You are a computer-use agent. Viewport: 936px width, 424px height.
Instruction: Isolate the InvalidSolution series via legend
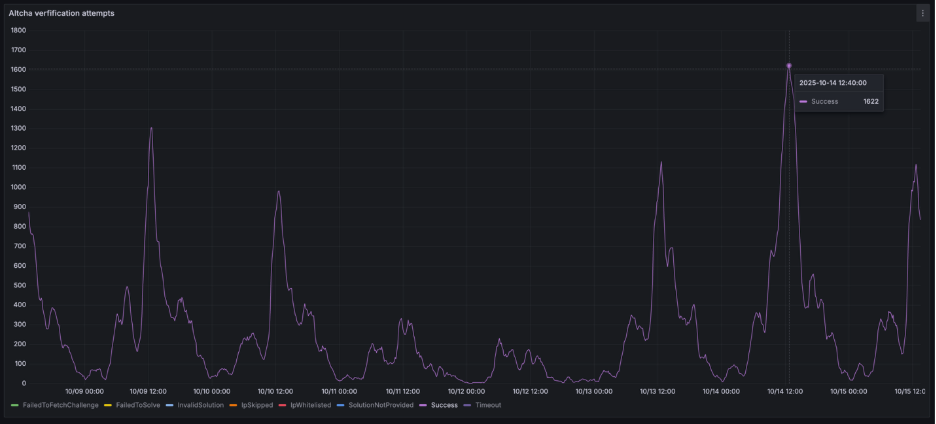pos(200,405)
